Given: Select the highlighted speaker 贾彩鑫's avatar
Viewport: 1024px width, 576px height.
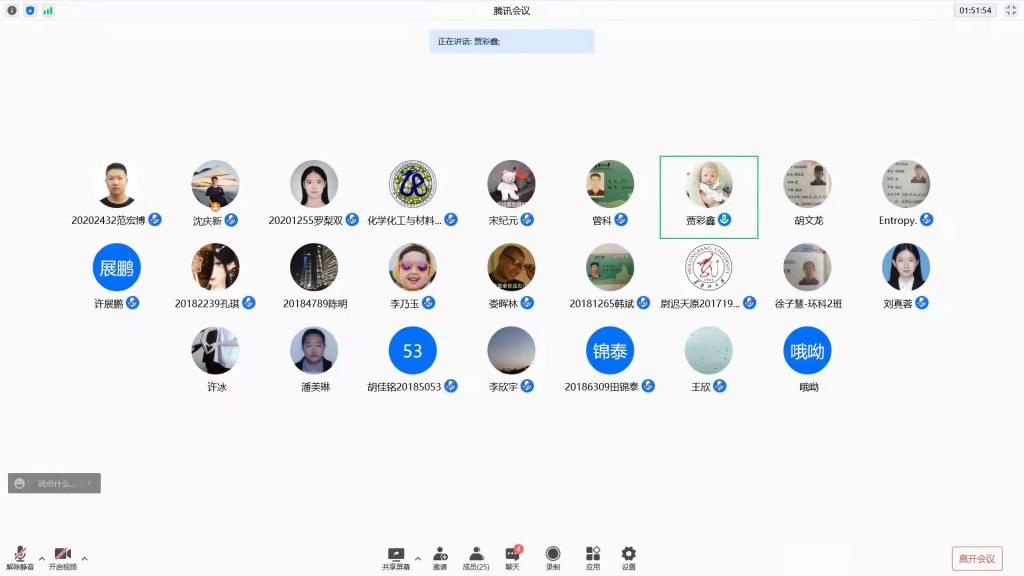Looking at the screenshot, I should (x=709, y=185).
